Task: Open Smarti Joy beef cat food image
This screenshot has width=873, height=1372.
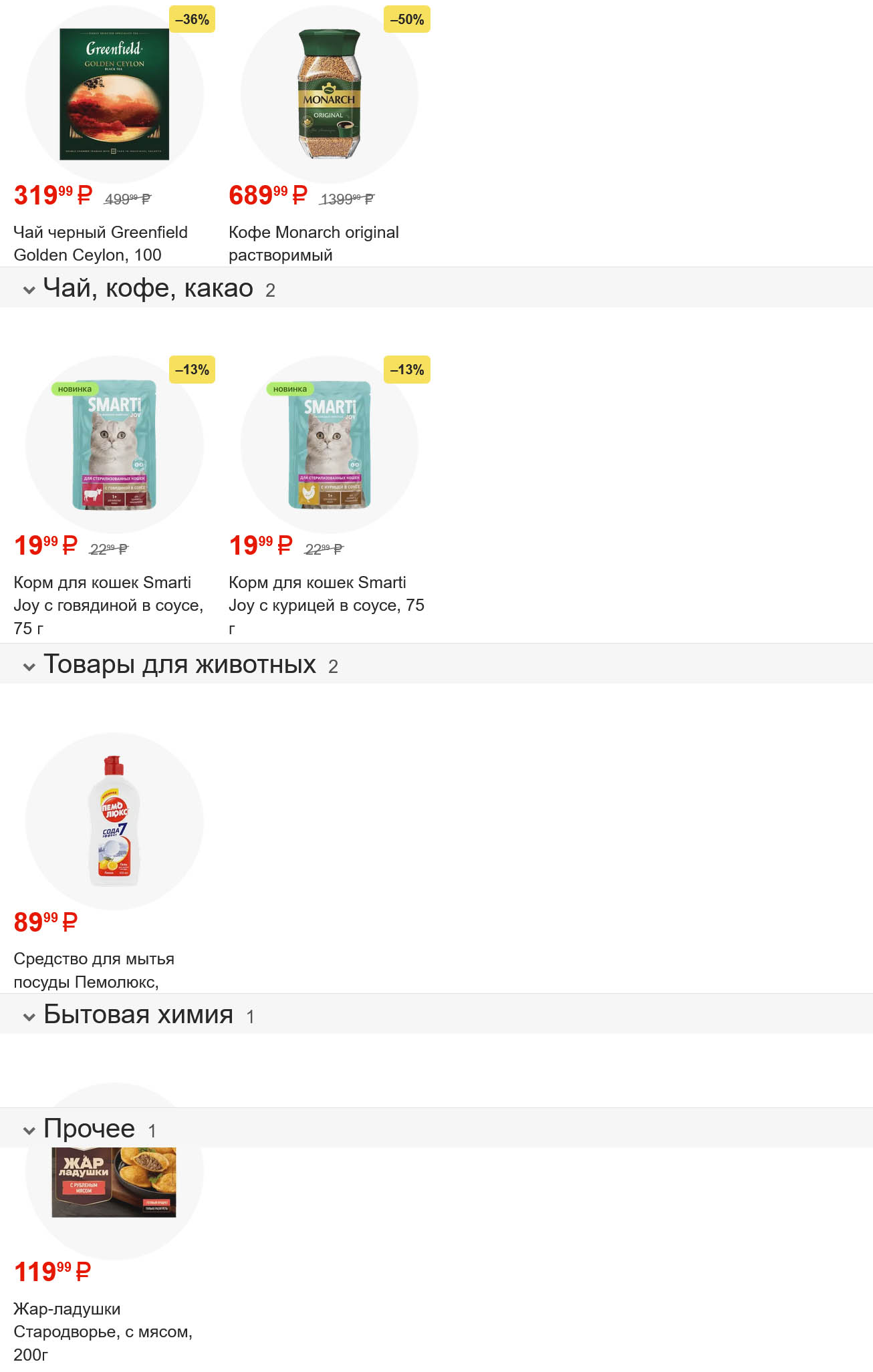Action: (114, 444)
